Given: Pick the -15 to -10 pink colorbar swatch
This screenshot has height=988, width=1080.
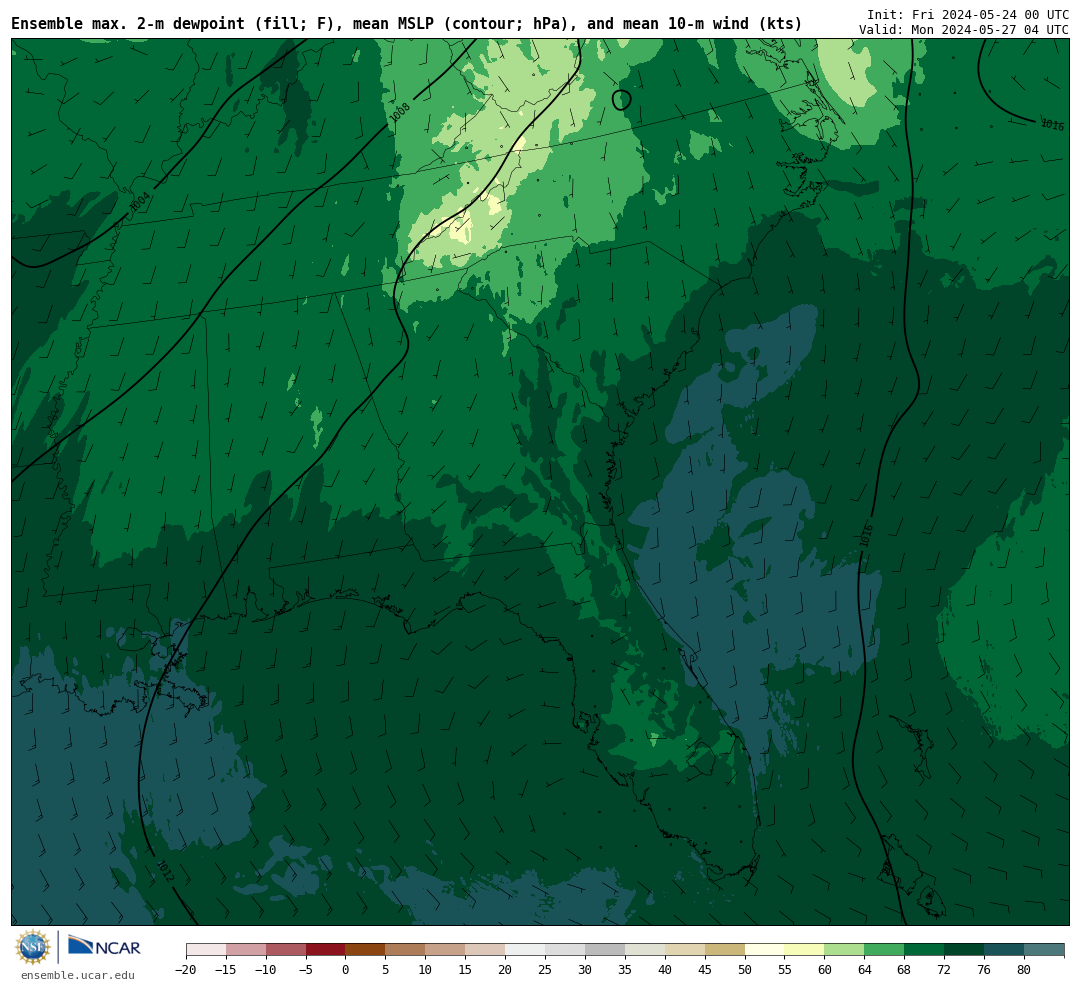Looking at the screenshot, I should coord(246,950).
